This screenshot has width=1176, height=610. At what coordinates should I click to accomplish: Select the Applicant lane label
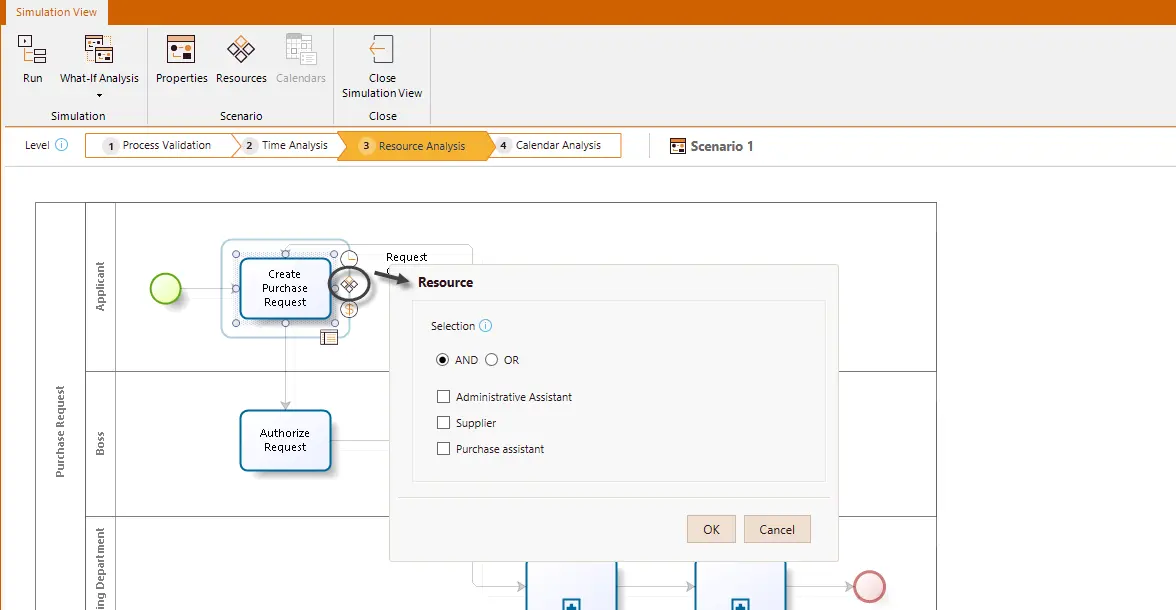[x=100, y=287]
